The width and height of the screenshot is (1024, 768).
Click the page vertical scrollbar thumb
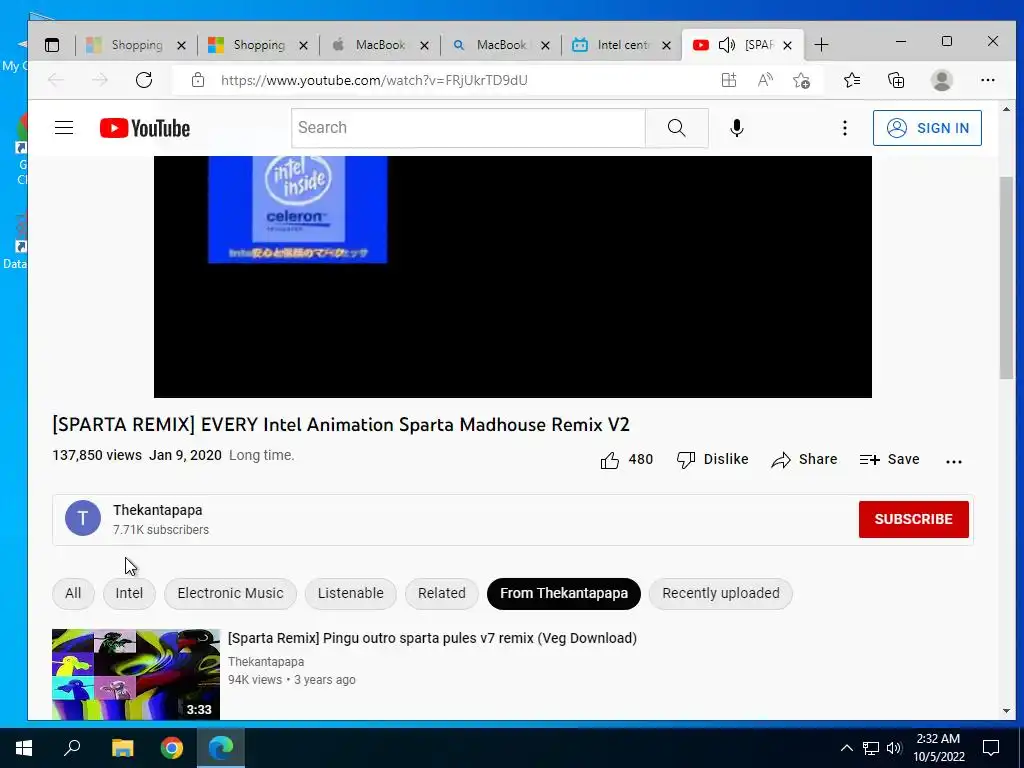tap(1006, 278)
